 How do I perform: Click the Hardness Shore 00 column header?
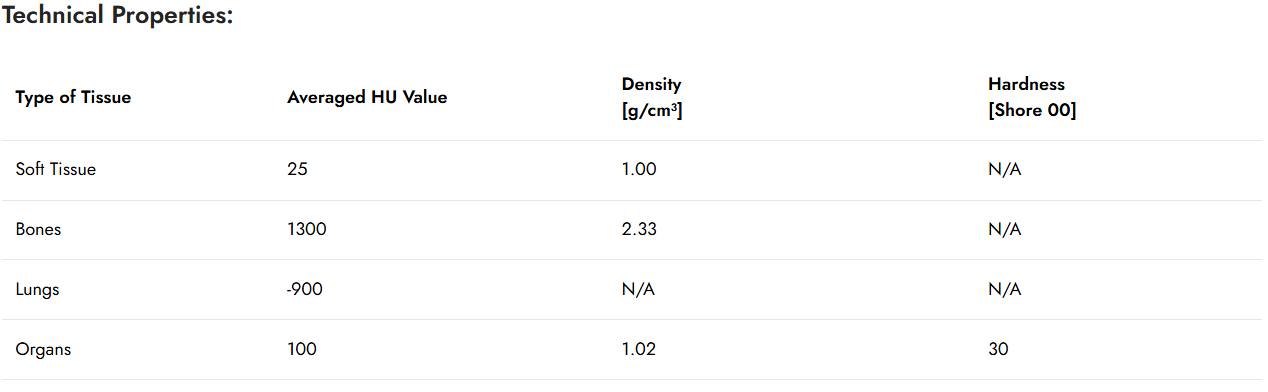coord(1032,97)
